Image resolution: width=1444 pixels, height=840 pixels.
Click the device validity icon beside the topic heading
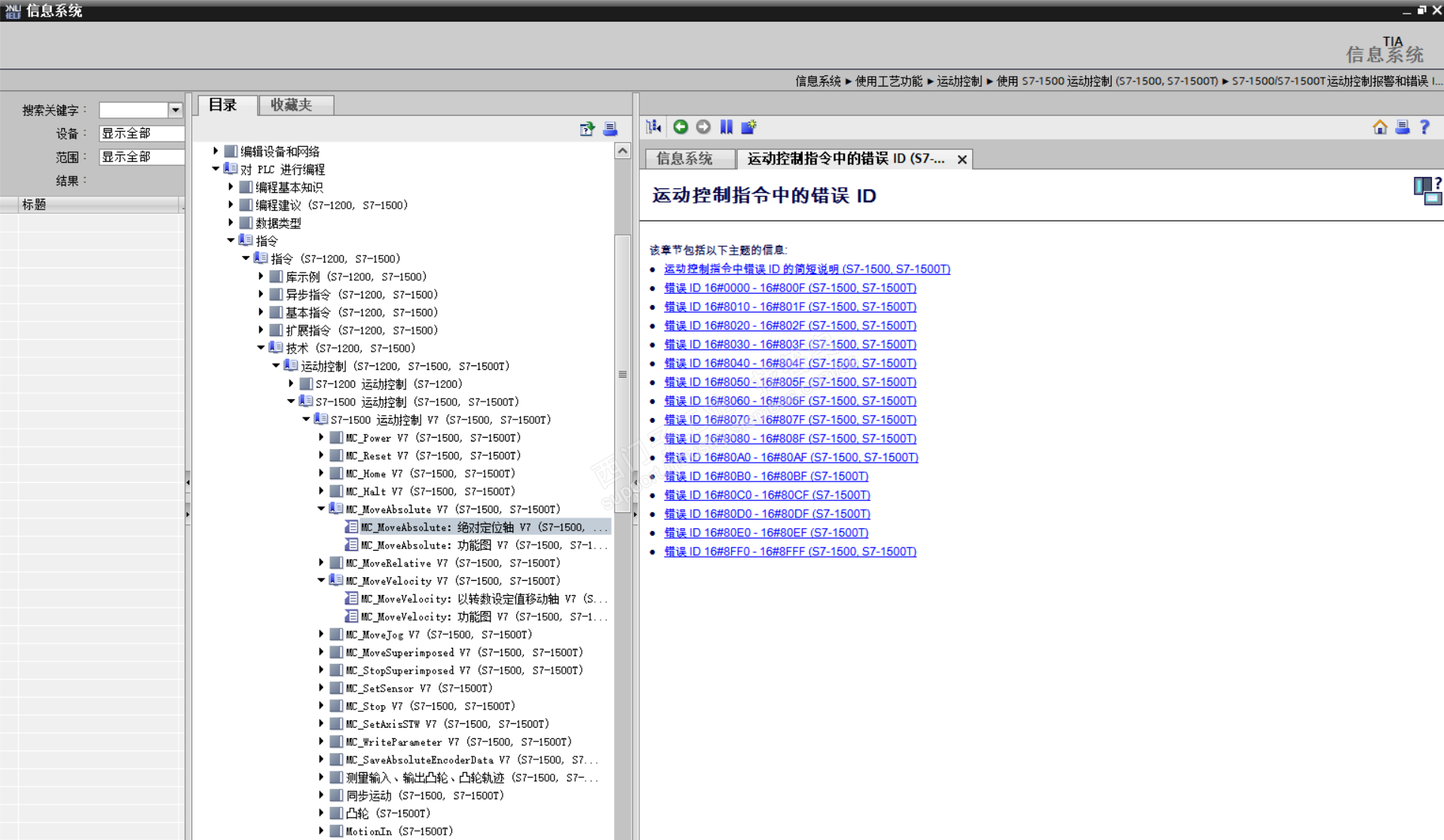tap(1427, 191)
